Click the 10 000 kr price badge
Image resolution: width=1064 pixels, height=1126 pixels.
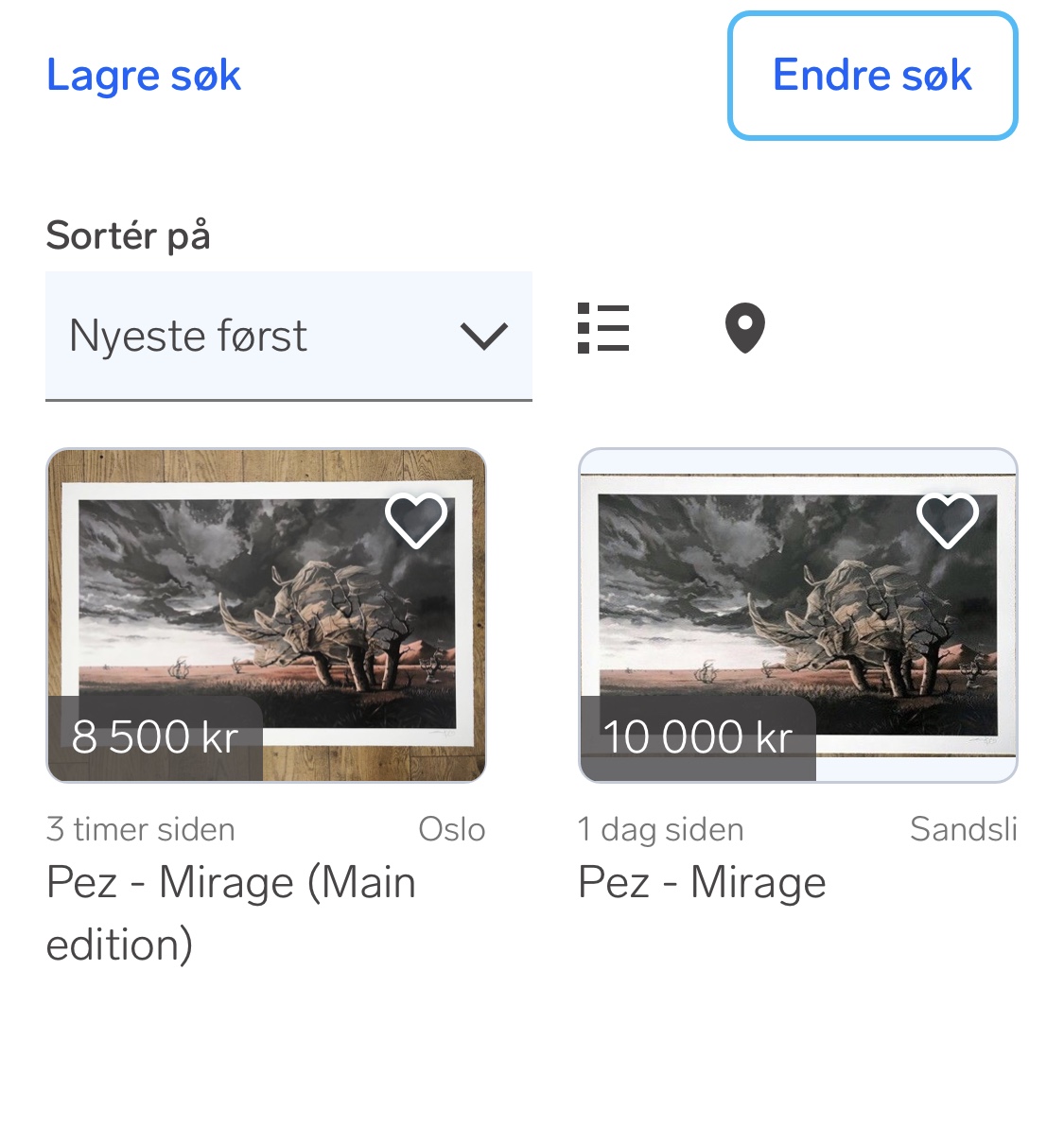coord(697,737)
